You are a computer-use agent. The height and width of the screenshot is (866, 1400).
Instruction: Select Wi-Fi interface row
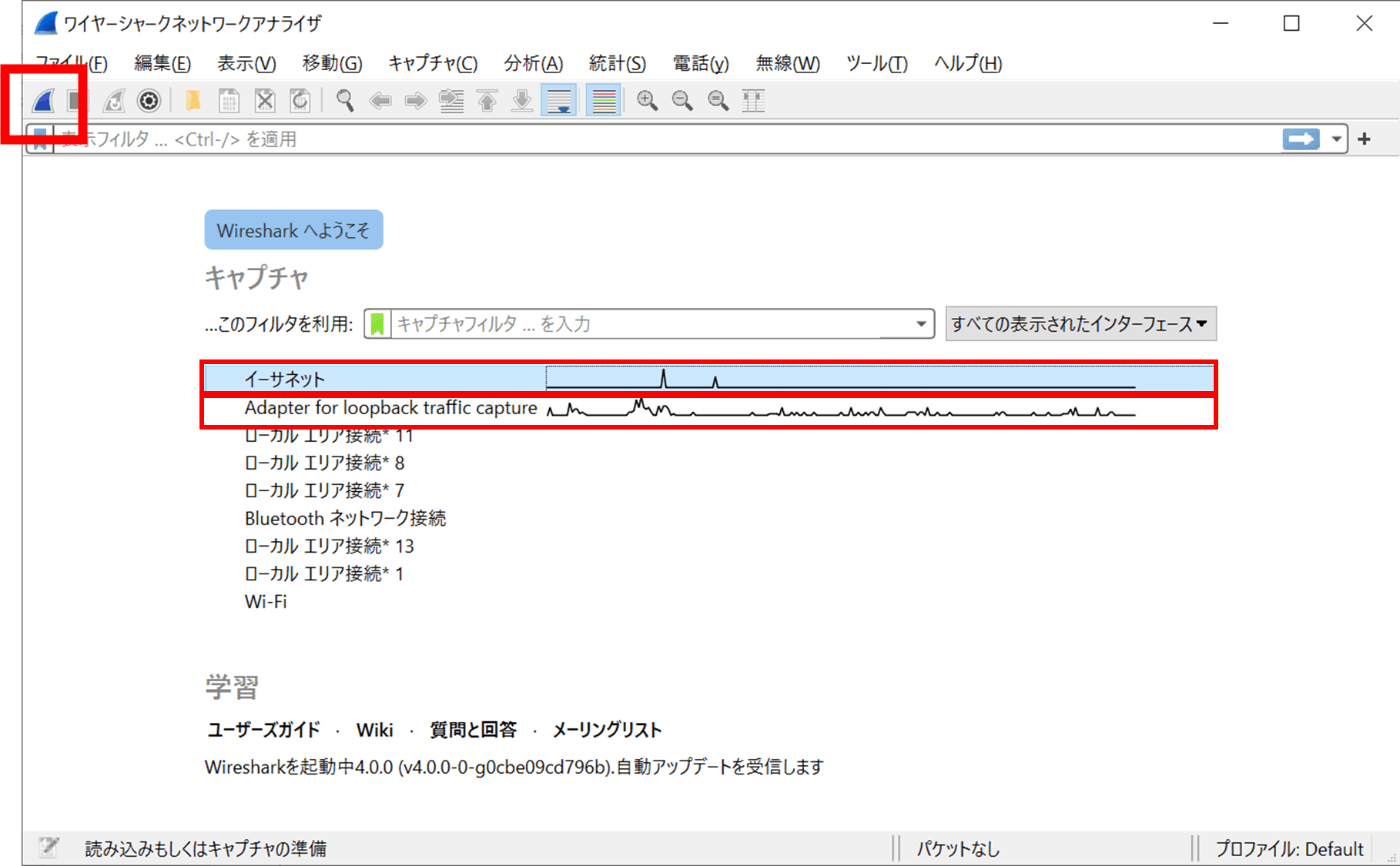pyautogui.click(x=266, y=602)
